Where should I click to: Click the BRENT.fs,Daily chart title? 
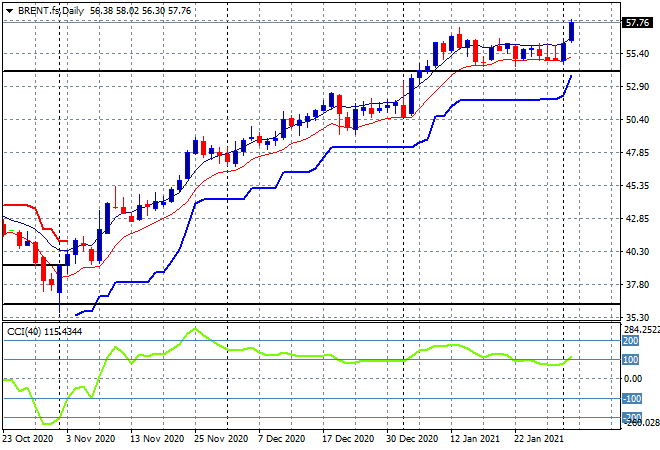tap(48, 9)
